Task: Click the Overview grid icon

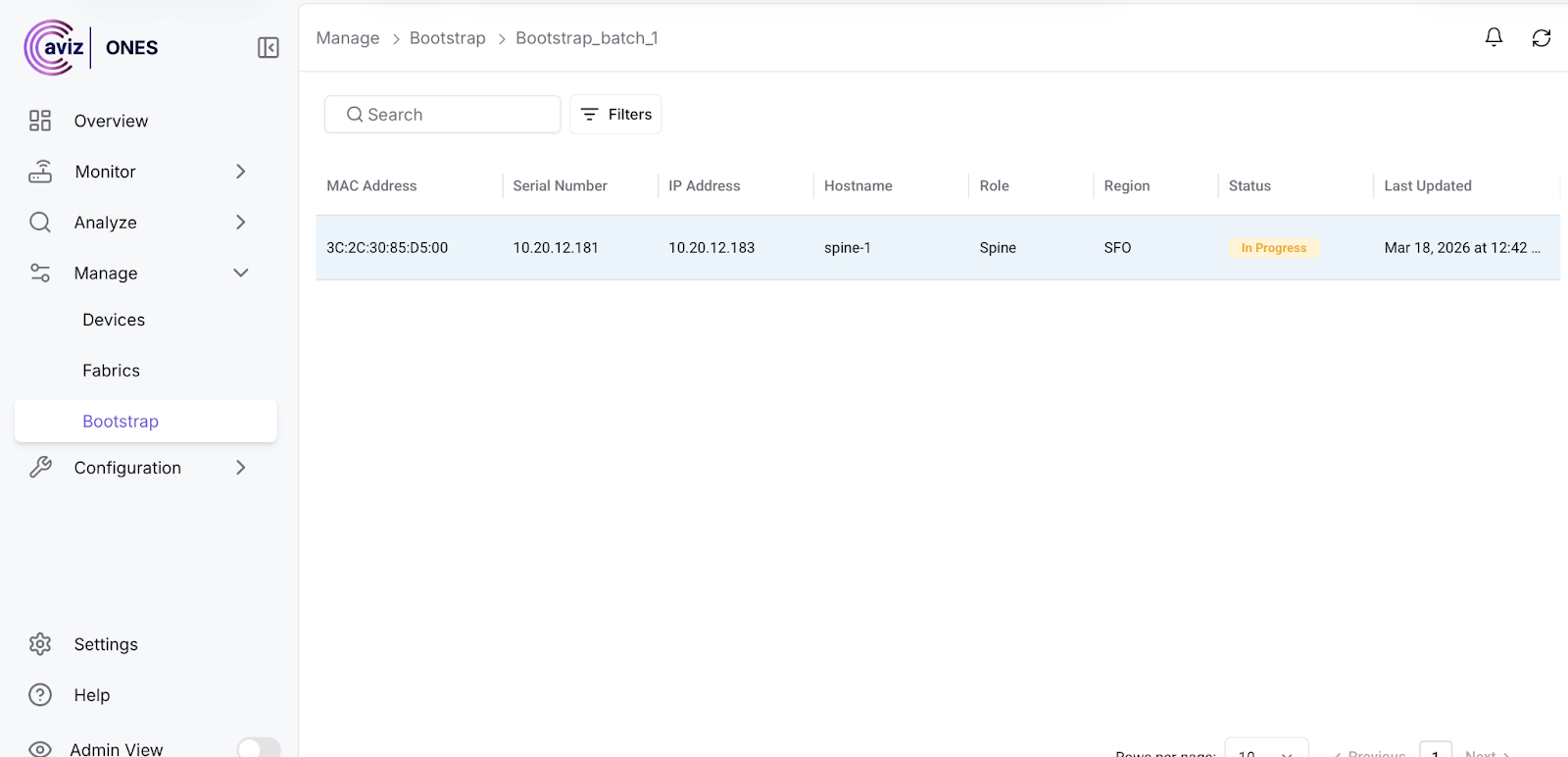Action: tap(40, 121)
